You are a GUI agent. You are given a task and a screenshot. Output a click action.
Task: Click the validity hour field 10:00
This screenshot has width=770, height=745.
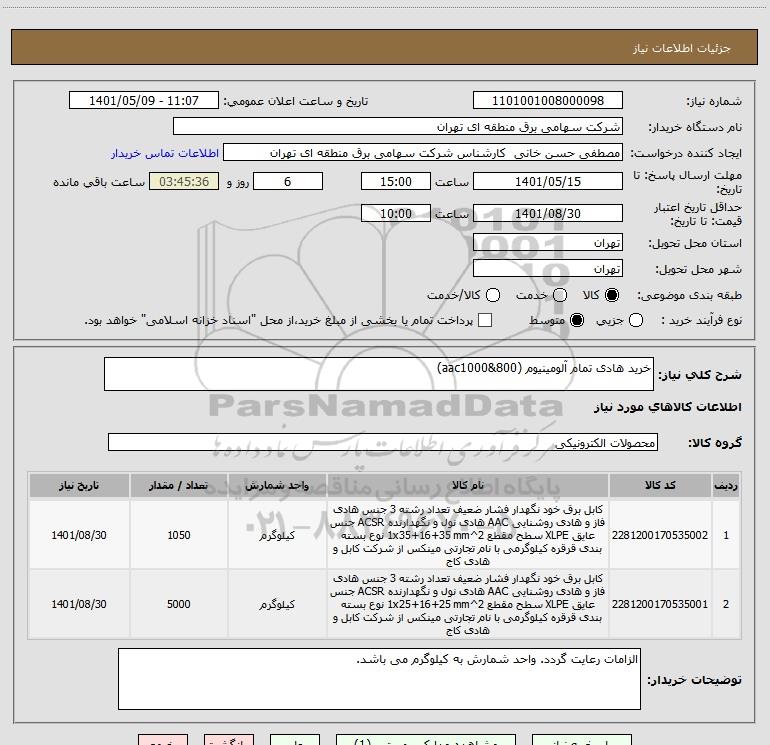pyautogui.click(x=396, y=213)
